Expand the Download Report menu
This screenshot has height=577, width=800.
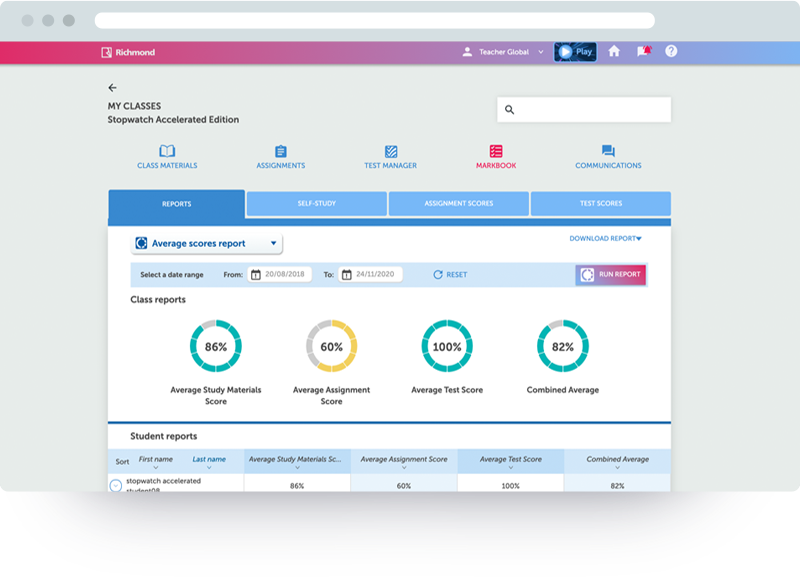[605, 239]
